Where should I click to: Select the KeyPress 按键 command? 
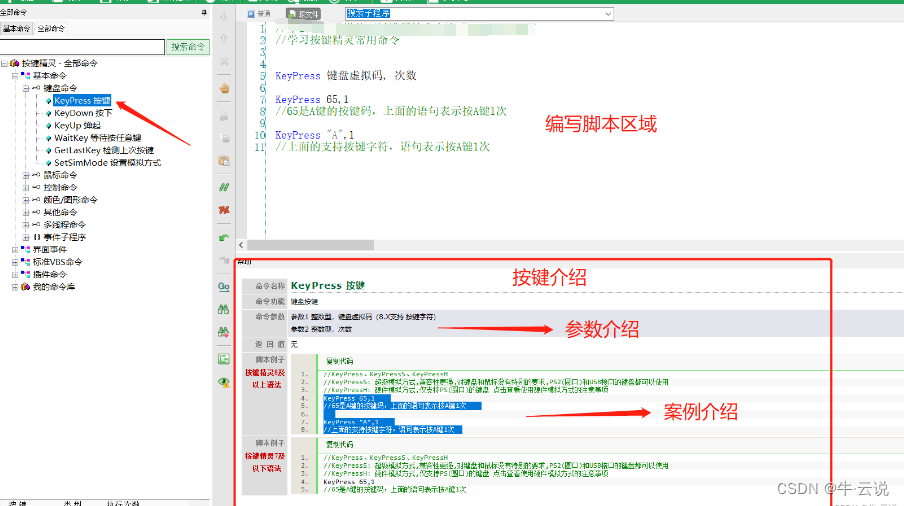point(82,100)
